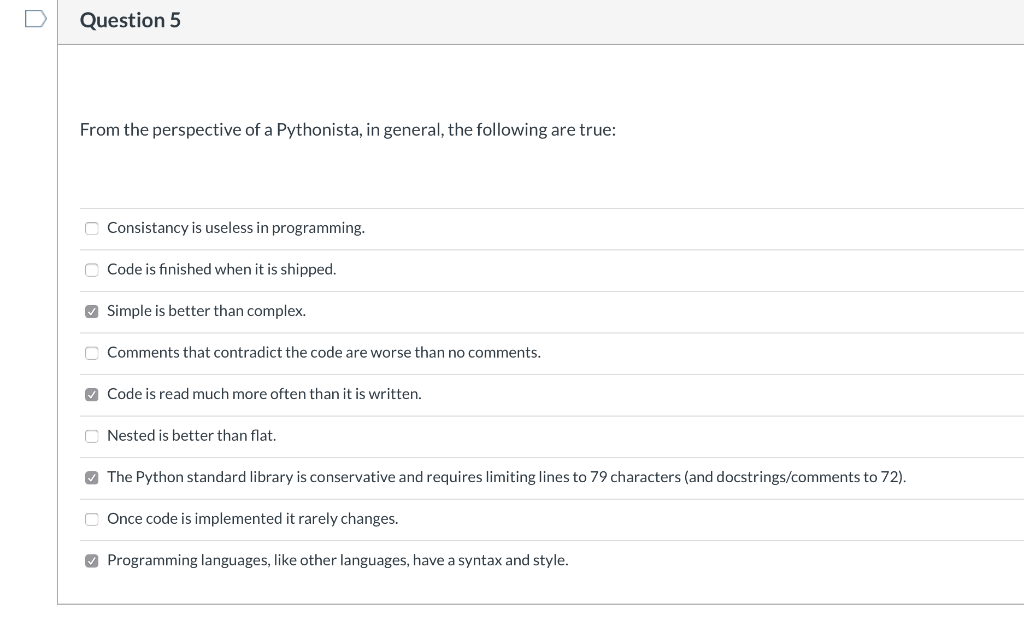This screenshot has height=620, width=1024.
Task: Untick 'Programming languages have a syntax and style'
Action: click(92, 561)
